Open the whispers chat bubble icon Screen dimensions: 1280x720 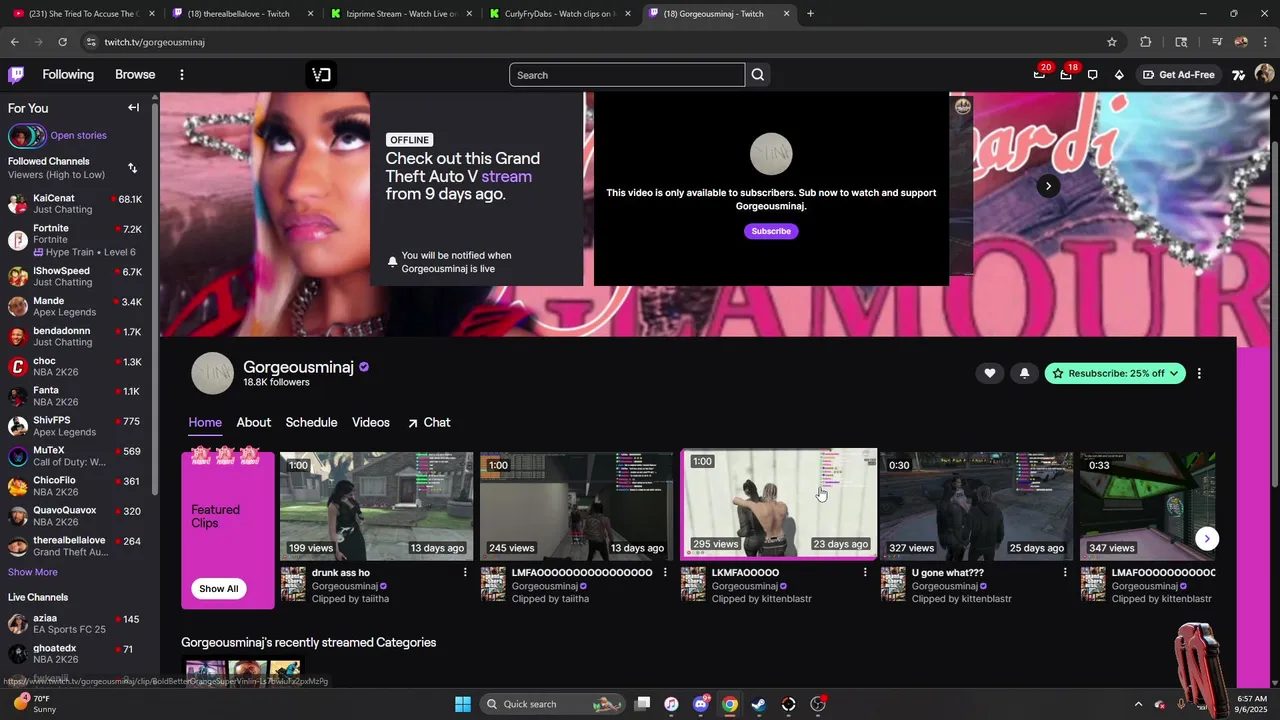(1092, 75)
